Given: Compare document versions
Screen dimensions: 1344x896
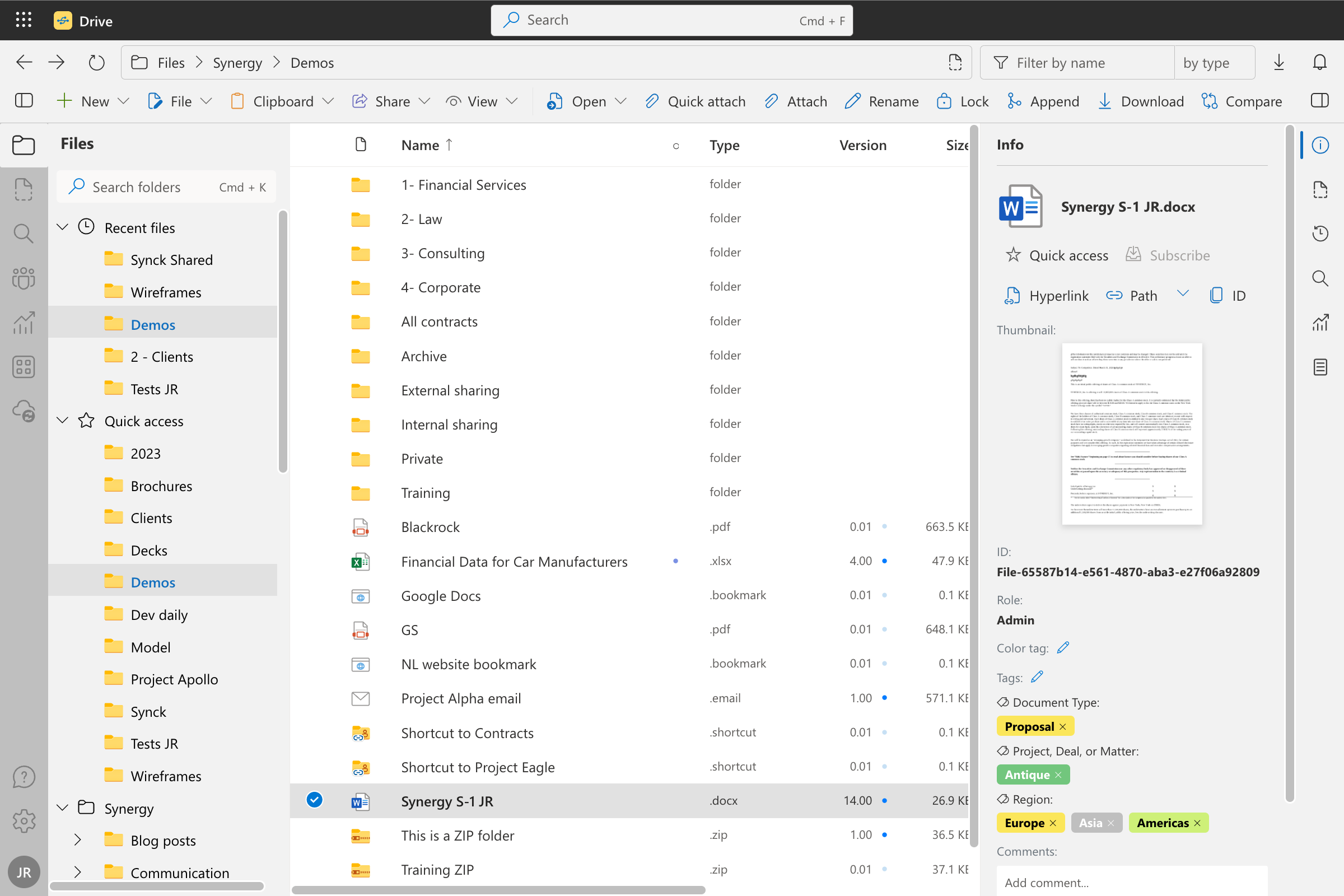Looking at the screenshot, I should click(x=1242, y=101).
